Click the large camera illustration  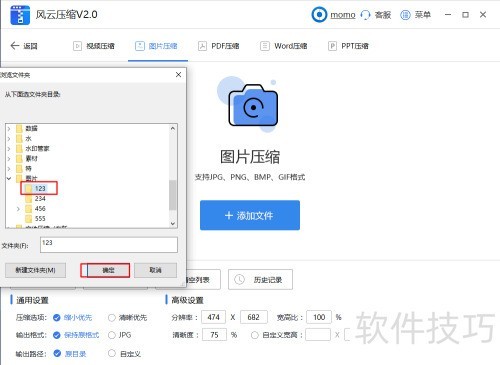point(253,106)
